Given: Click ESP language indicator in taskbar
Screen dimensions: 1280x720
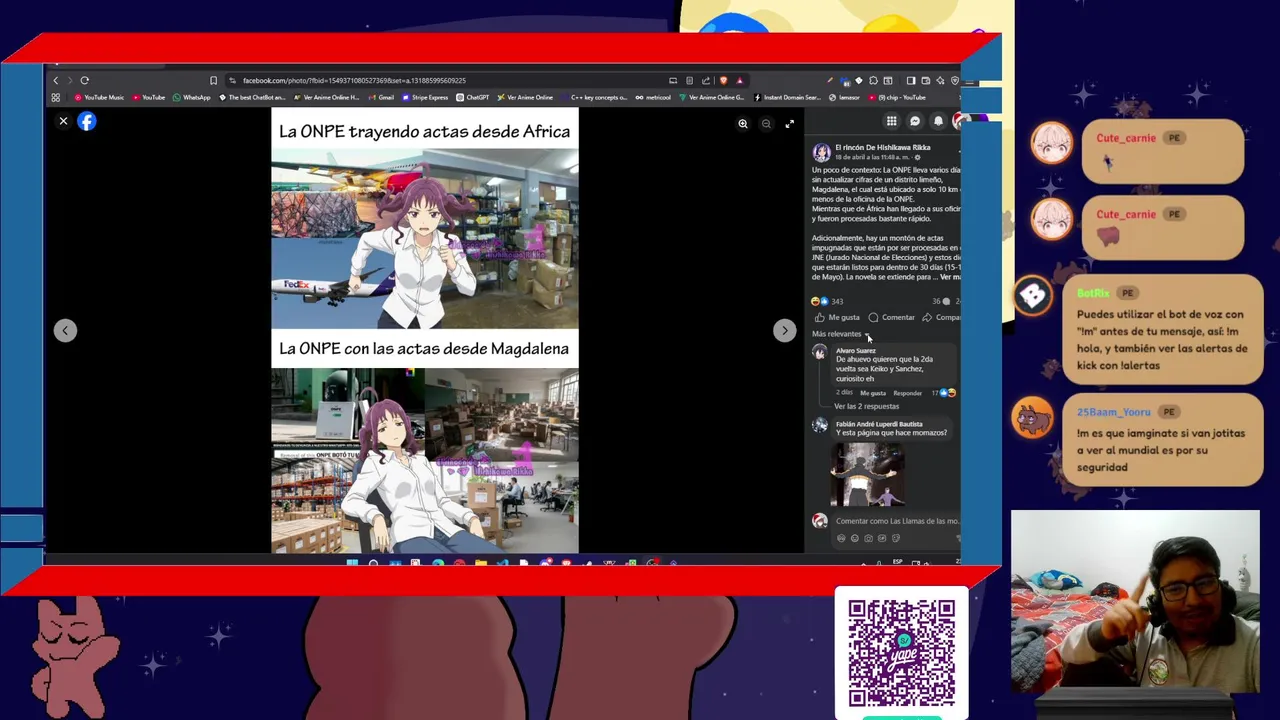Looking at the screenshot, I should point(897,561).
